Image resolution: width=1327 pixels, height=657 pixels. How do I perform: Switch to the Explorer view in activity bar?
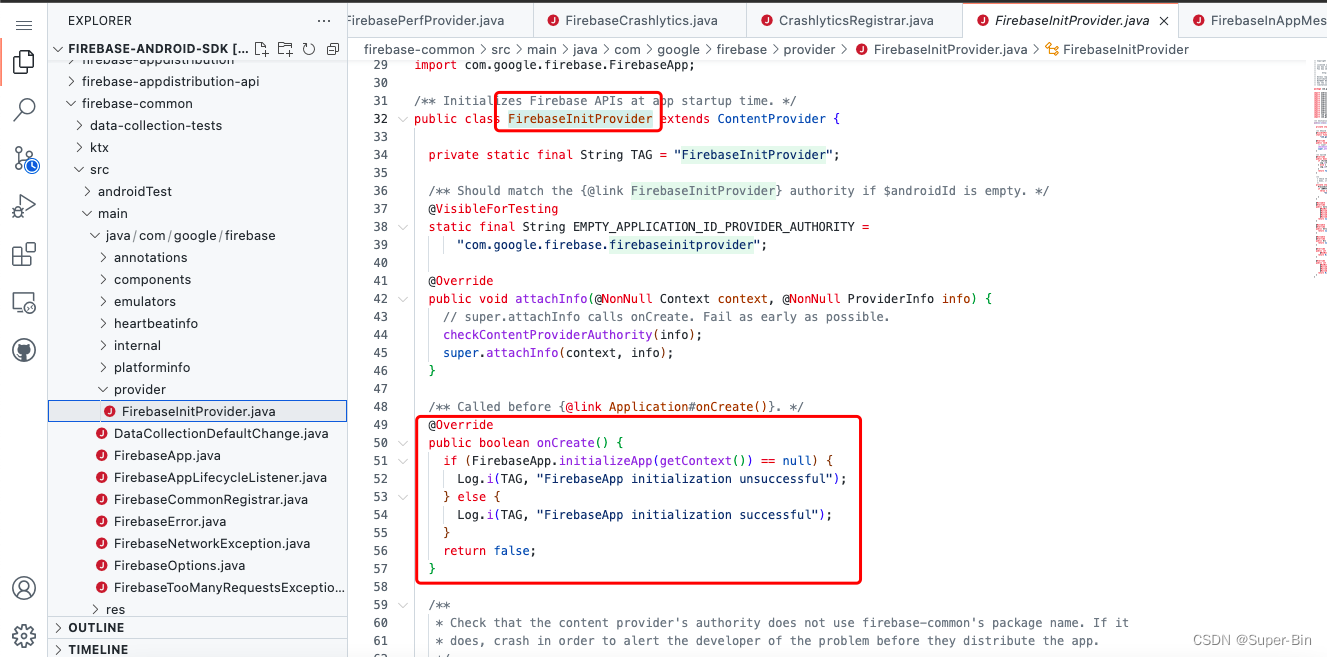(x=24, y=64)
